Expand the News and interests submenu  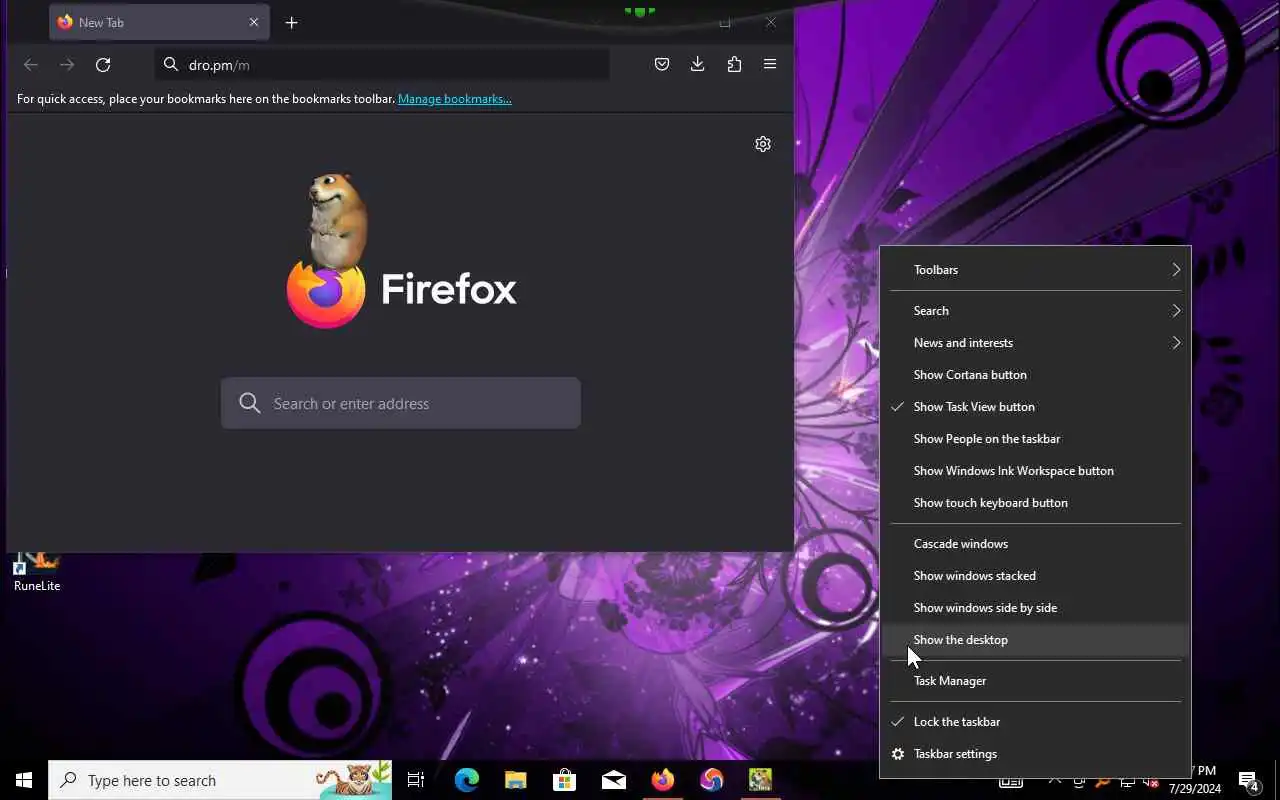coord(1036,343)
